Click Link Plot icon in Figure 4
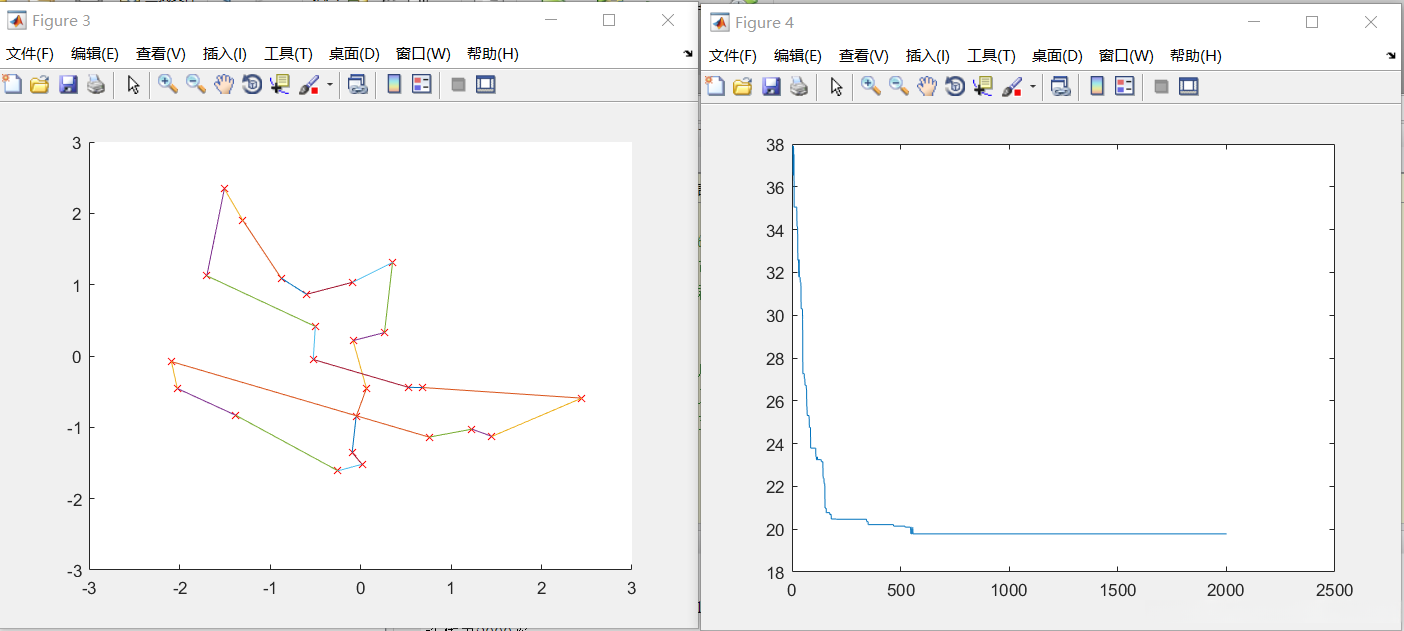This screenshot has height=631, width=1404. tap(1060, 87)
